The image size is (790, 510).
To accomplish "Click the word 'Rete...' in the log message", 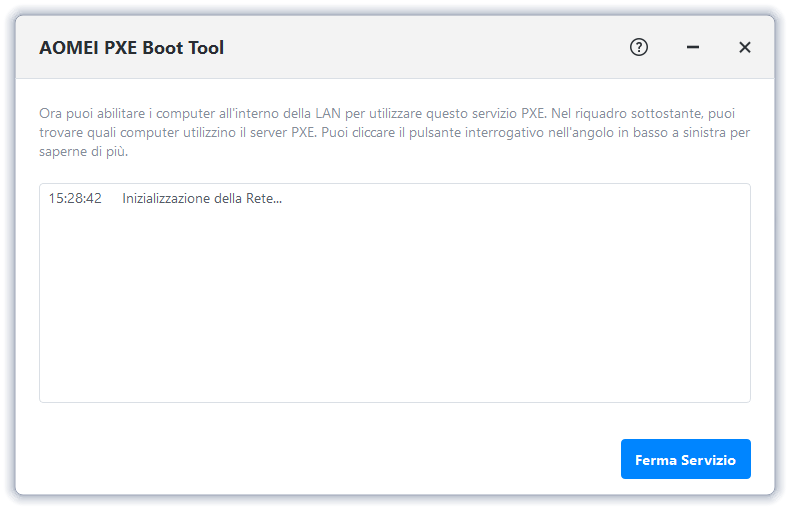I will (263, 199).
